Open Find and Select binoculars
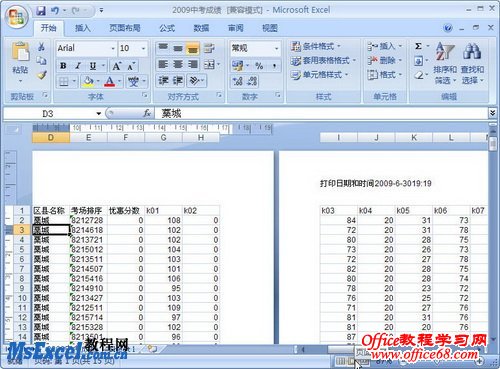Image resolution: width=500 pixels, height=369 pixels. [x=472, y=63]
